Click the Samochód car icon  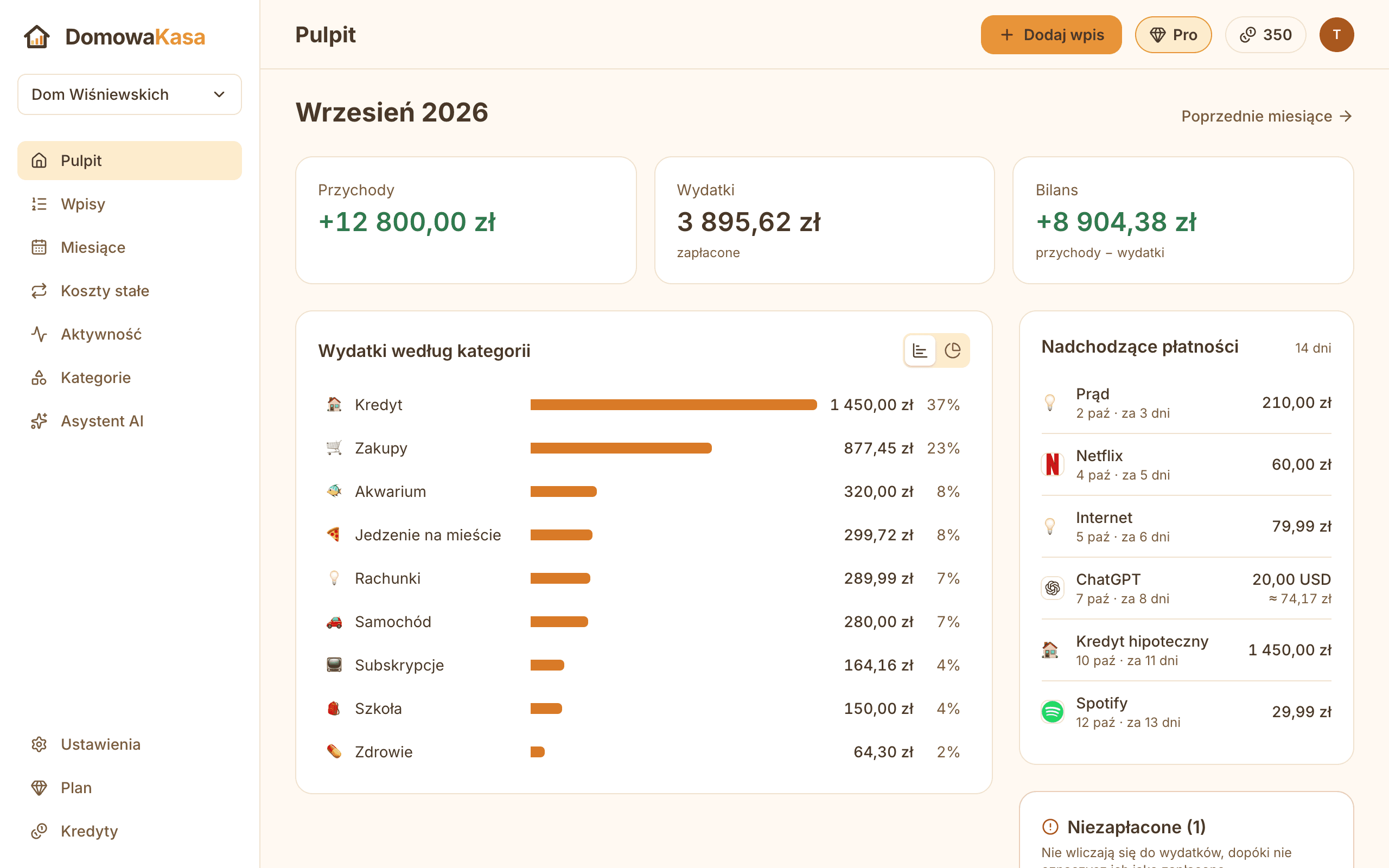(334, 622)
